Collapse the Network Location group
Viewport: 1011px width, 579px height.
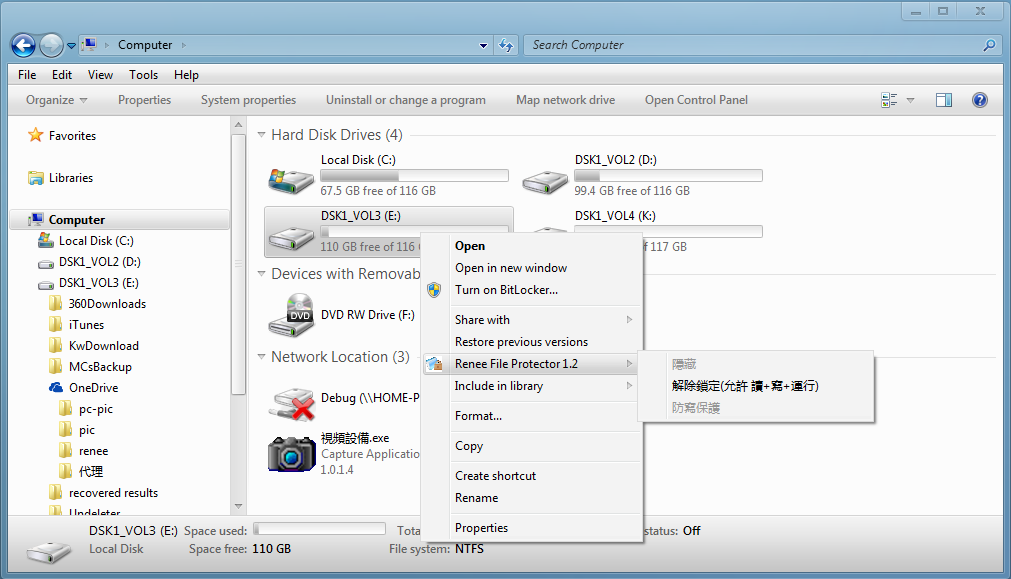[261, 357]
